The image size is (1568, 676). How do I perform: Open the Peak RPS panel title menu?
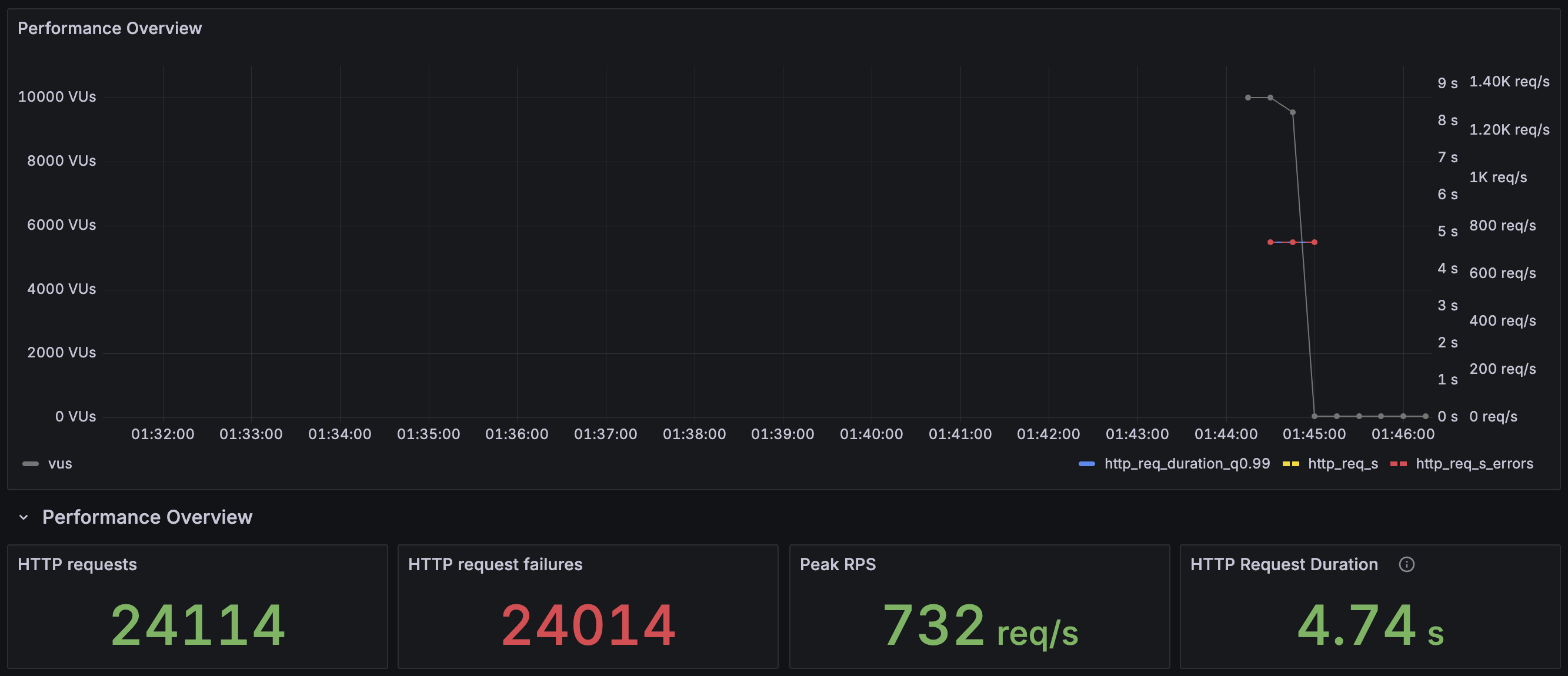click(x=837, y=564)
